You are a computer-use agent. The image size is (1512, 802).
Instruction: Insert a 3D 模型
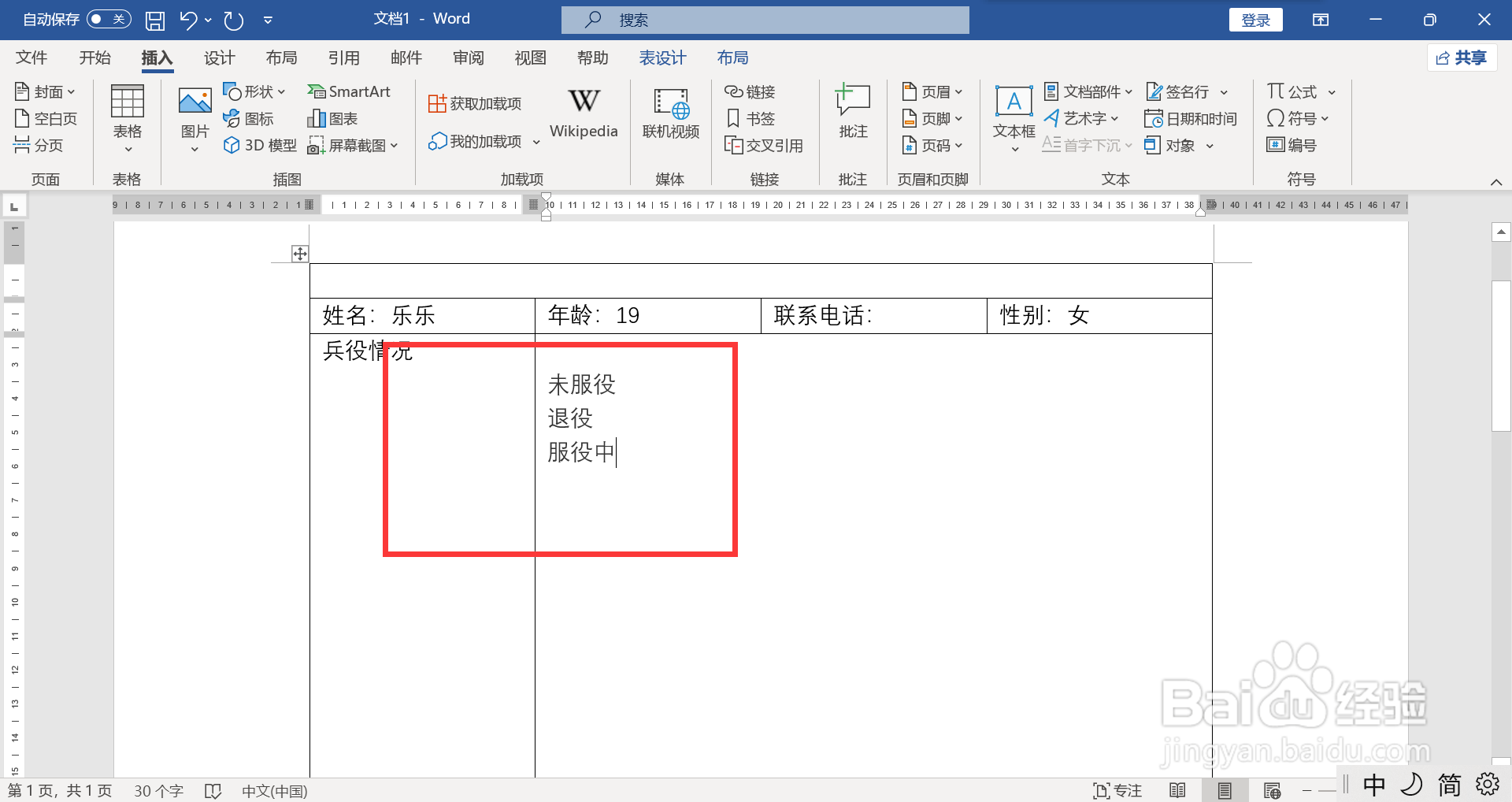260,145
